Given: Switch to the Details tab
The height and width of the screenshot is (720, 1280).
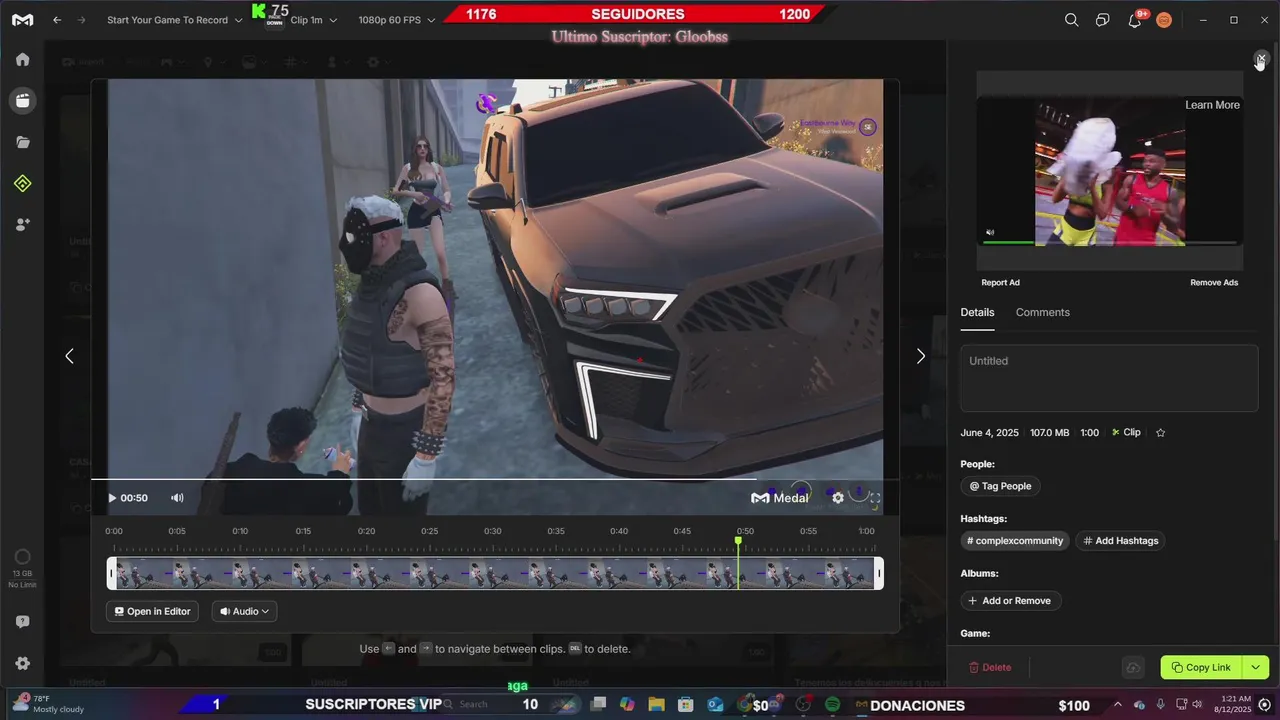Looking at the screenshot, I should pos(977,312).
